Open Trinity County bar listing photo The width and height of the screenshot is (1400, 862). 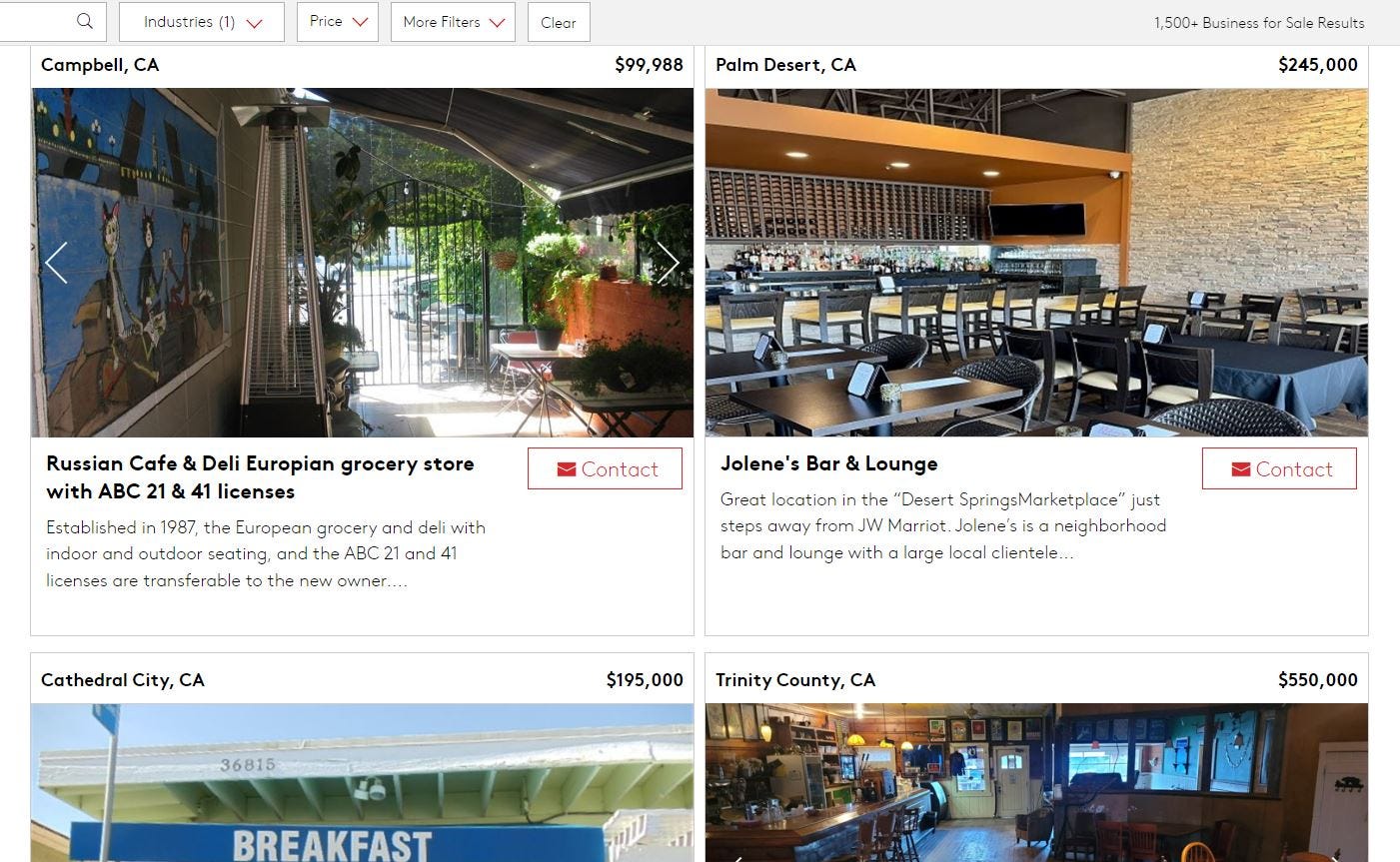[x=1036, y=783]
